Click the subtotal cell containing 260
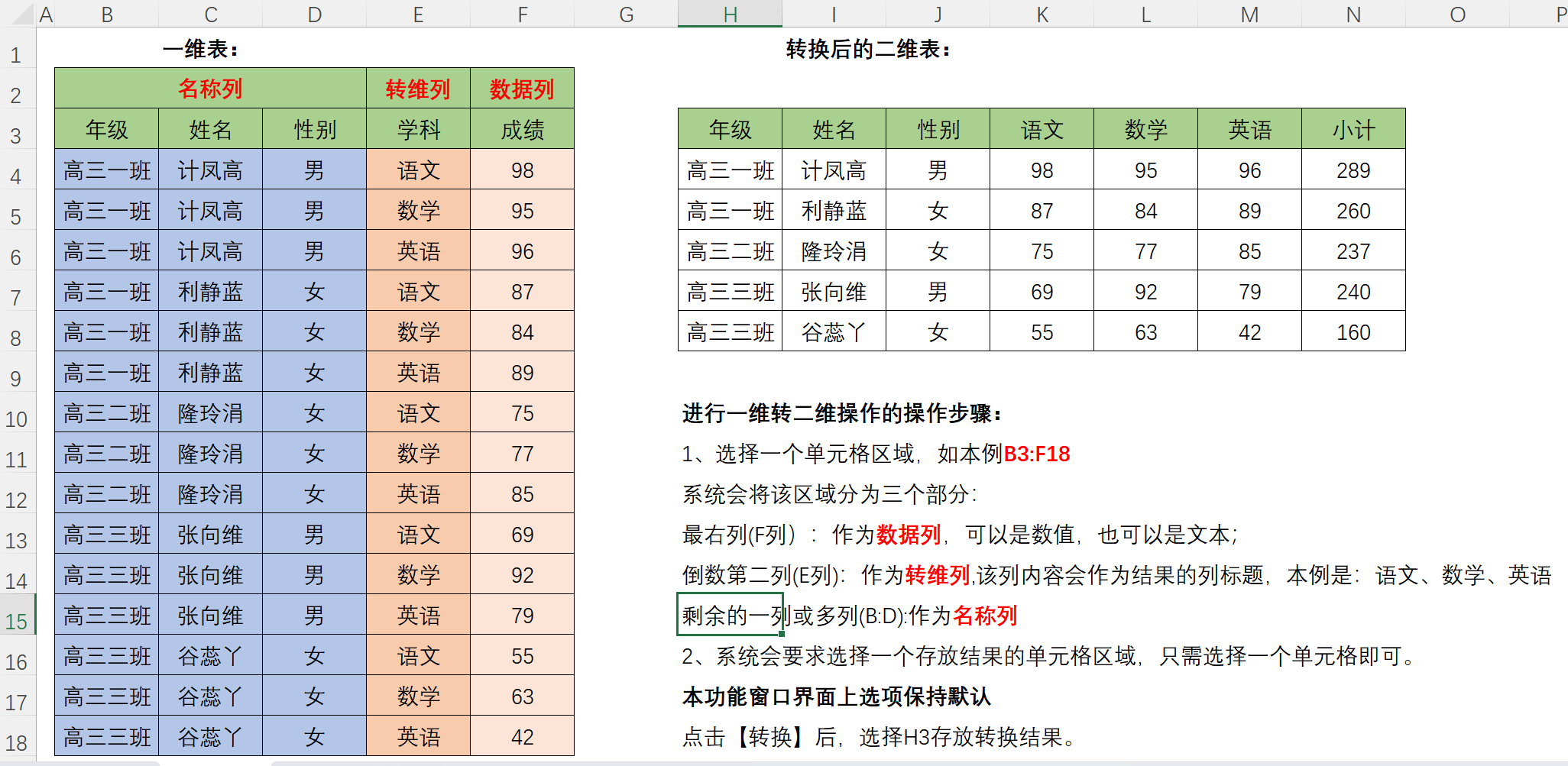 1353,211
